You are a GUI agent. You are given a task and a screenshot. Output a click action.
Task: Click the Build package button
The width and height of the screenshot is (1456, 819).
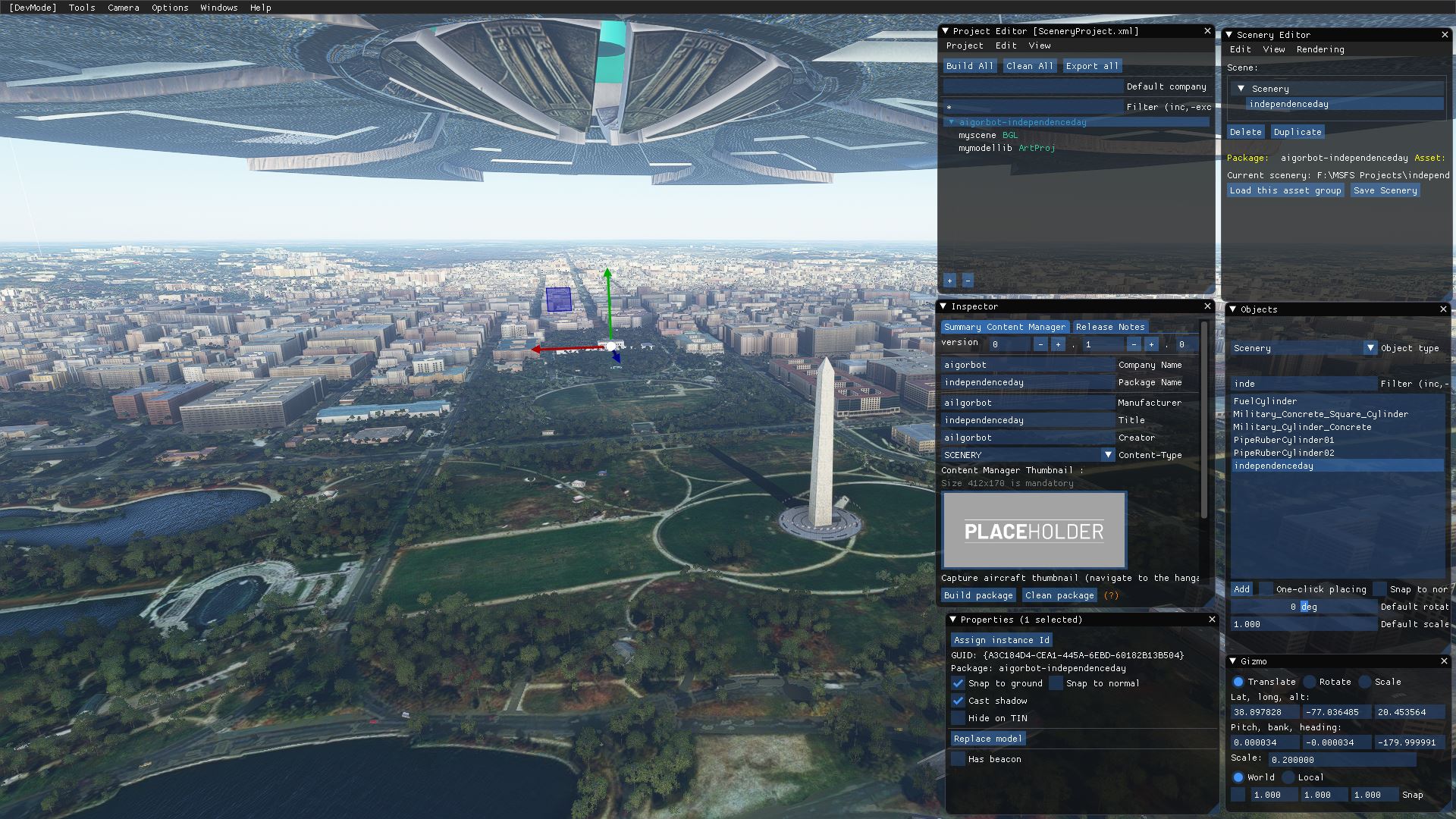pyautogui.click(x=978, y=595)
